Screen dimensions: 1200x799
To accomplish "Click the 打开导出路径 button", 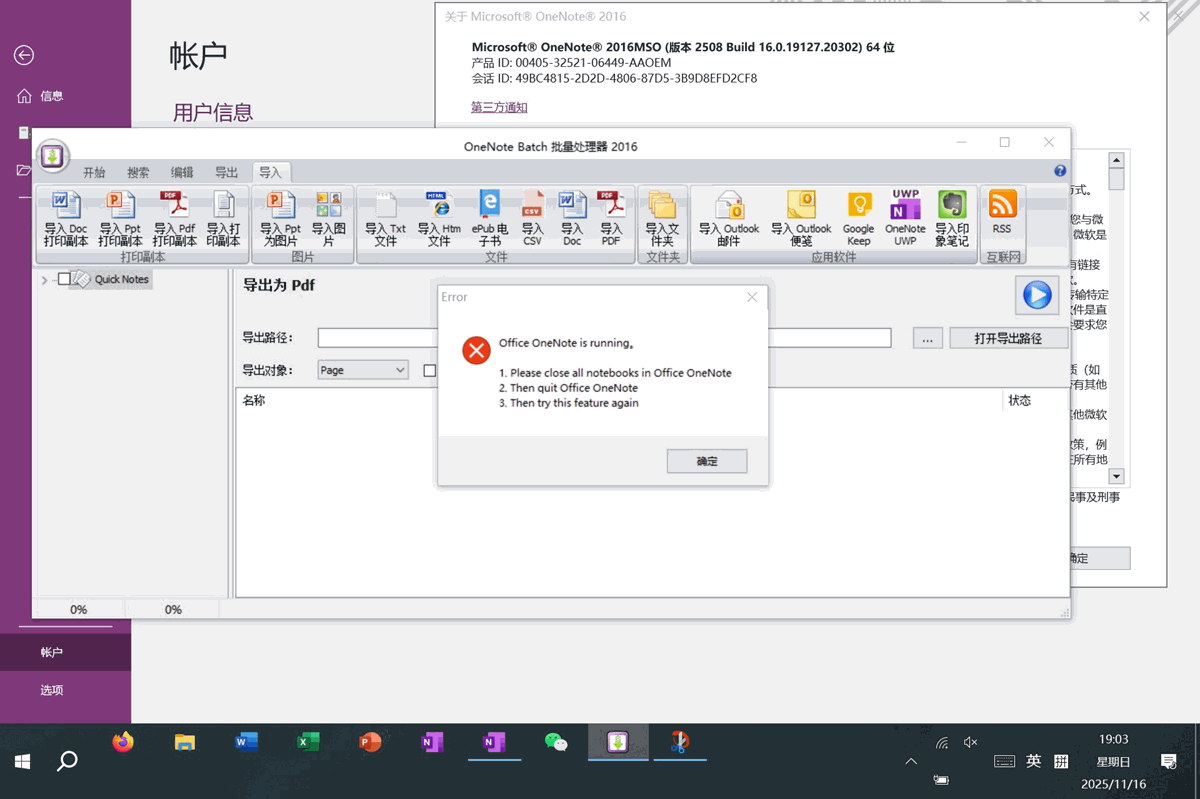I will point(1008,338).
